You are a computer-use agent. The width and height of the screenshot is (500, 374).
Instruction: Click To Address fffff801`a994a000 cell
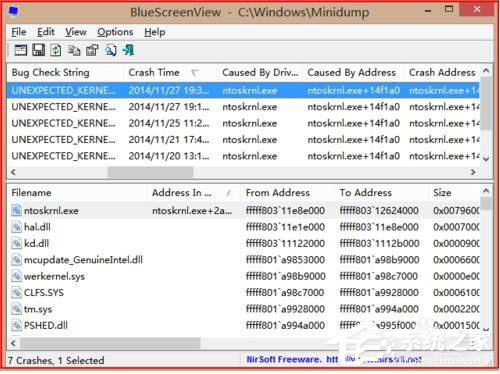point(379,309)
